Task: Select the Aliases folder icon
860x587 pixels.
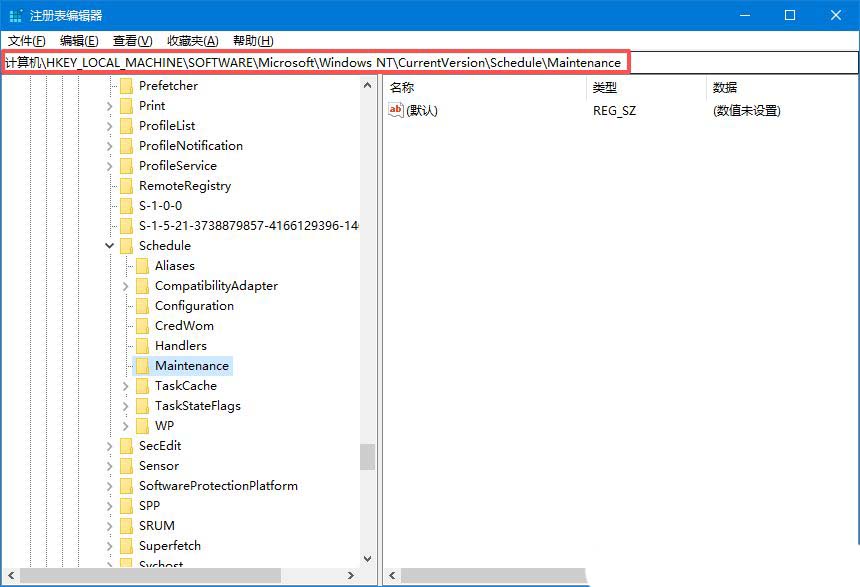Action: click(x=142, y=266)
